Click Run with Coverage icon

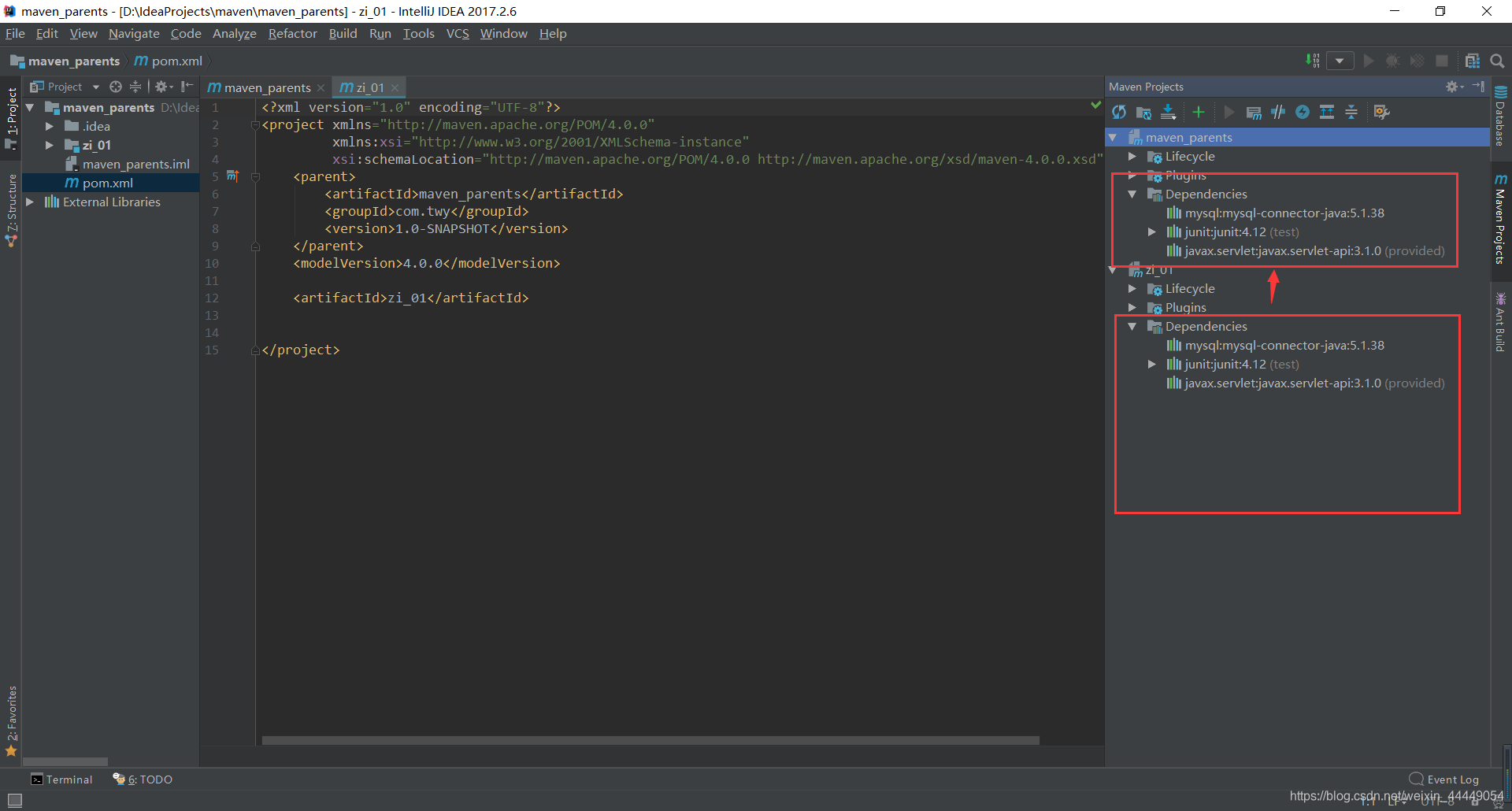coord(1417,61)
